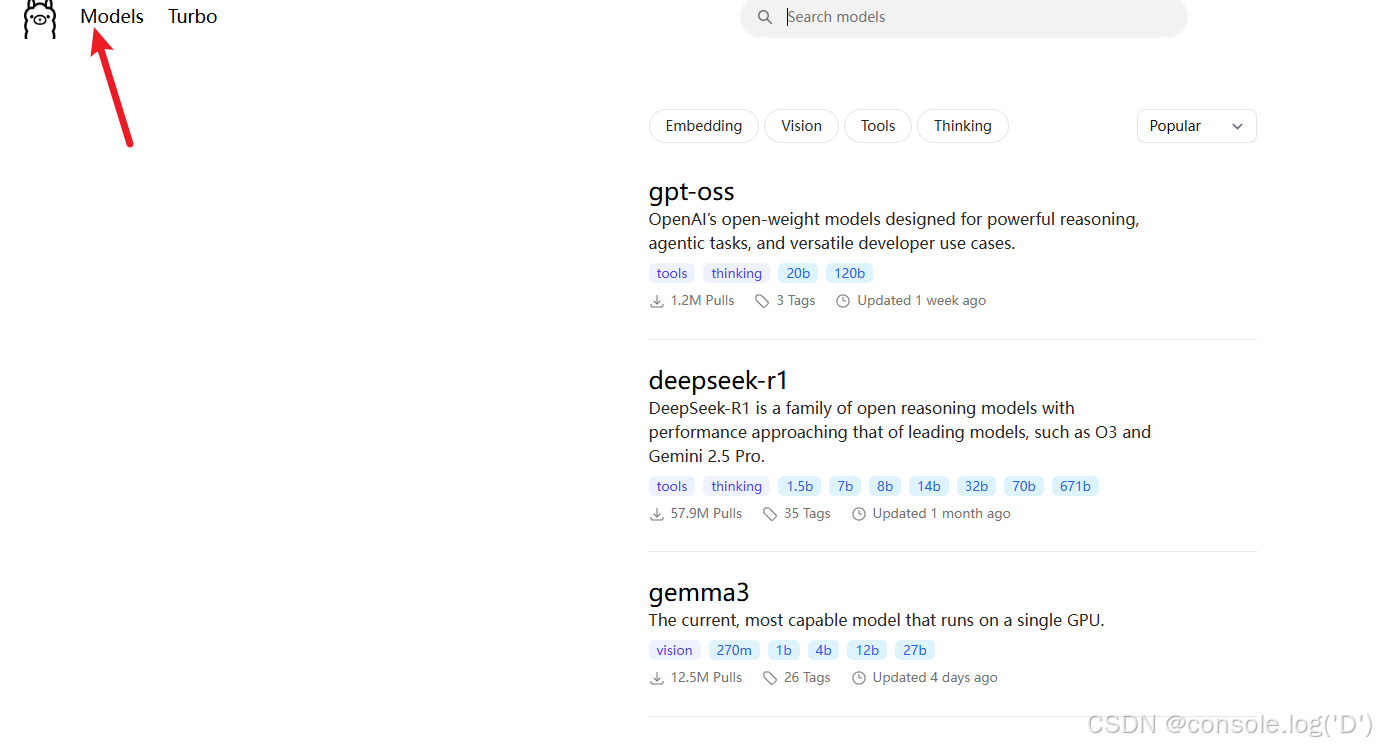Click the '3 Tags' text
1376x747 pixels.
796,301
